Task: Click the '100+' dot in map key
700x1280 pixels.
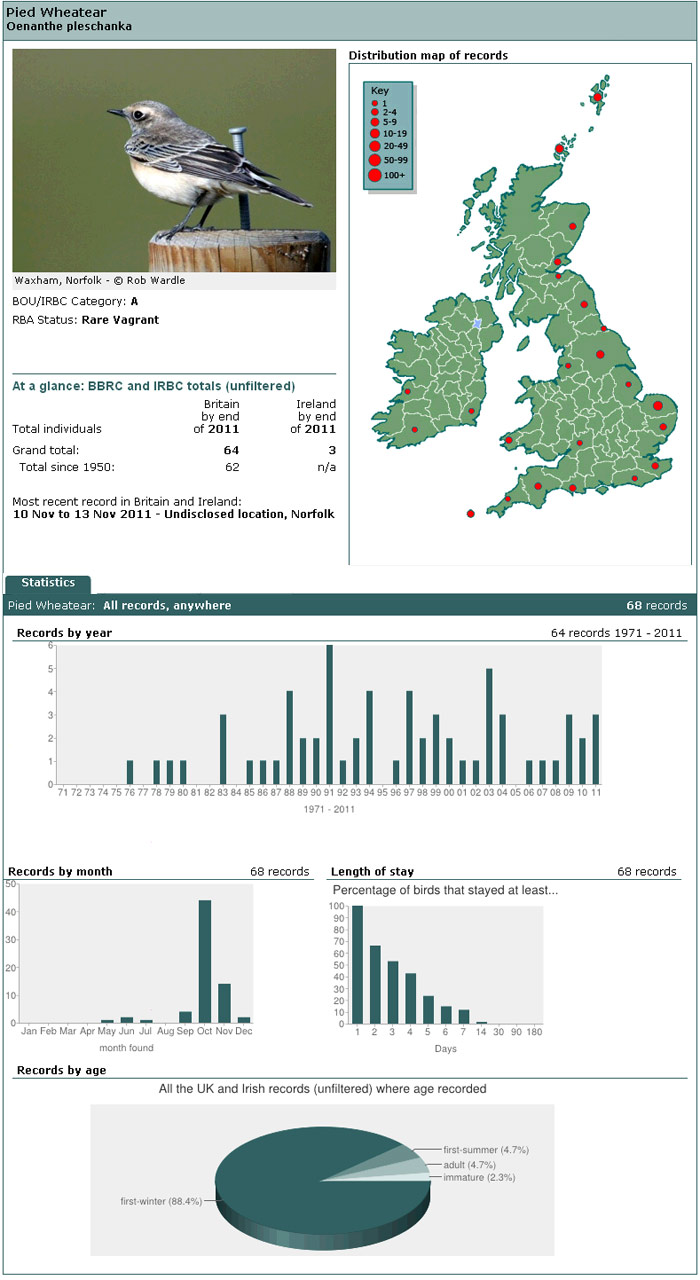Action: [374, 176]
